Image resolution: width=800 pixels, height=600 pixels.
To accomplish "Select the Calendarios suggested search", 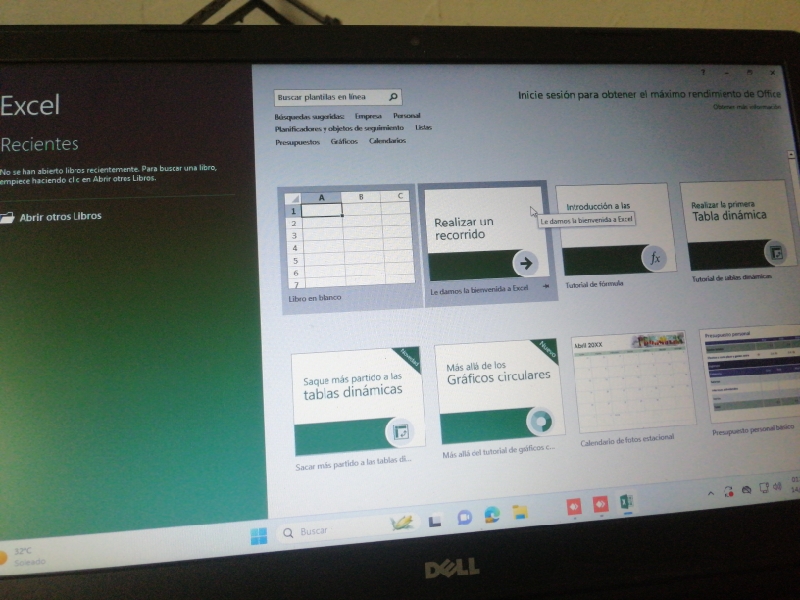I will 387,140.
